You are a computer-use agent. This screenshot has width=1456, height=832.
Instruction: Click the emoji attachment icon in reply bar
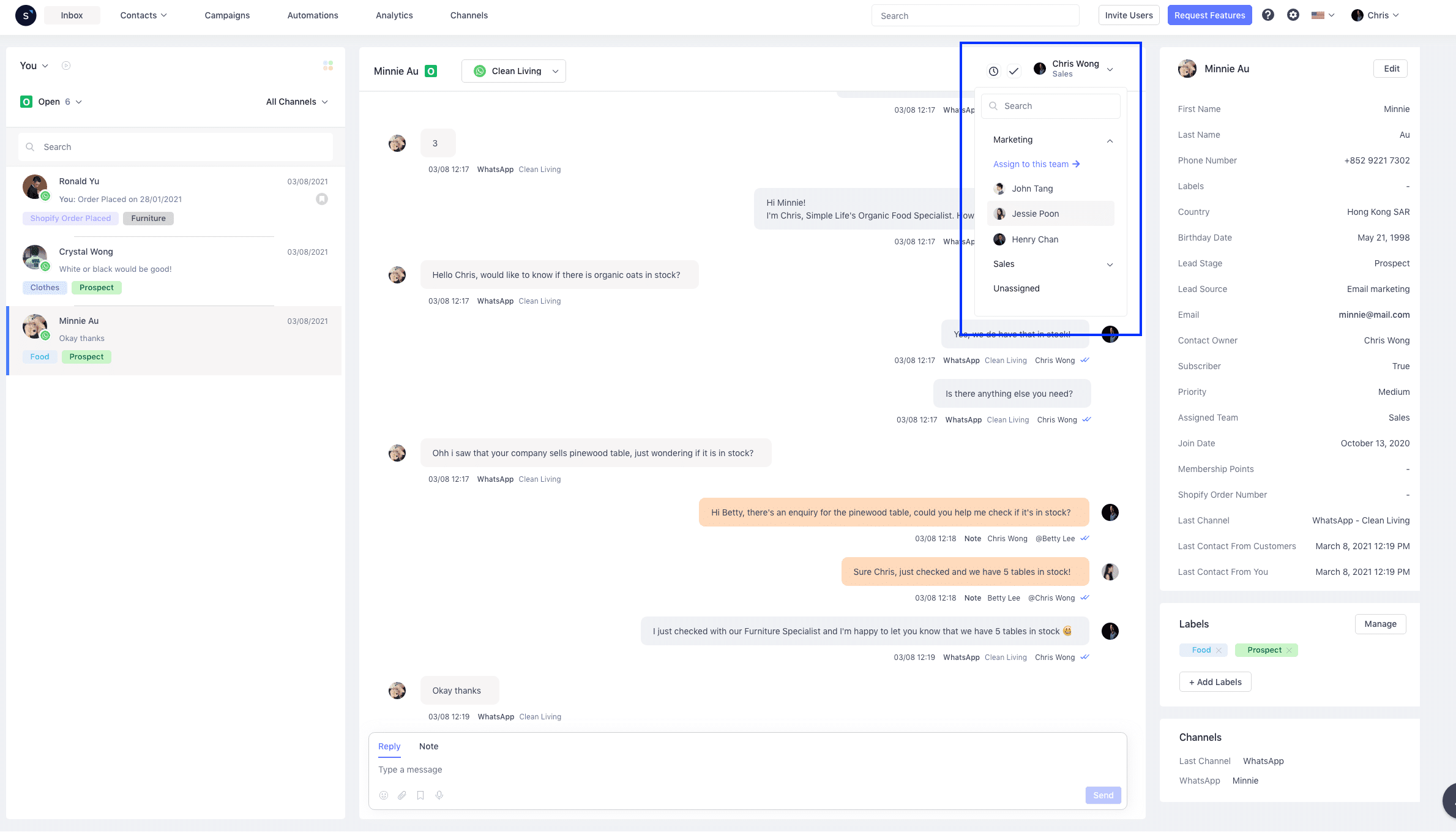384,795
